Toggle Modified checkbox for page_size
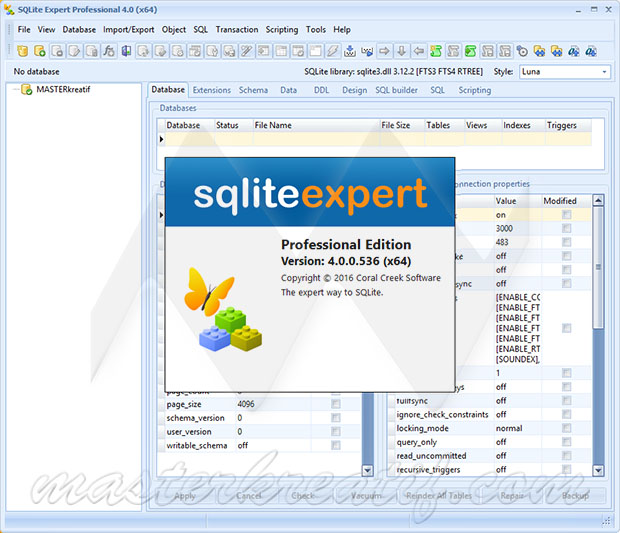 336,404
